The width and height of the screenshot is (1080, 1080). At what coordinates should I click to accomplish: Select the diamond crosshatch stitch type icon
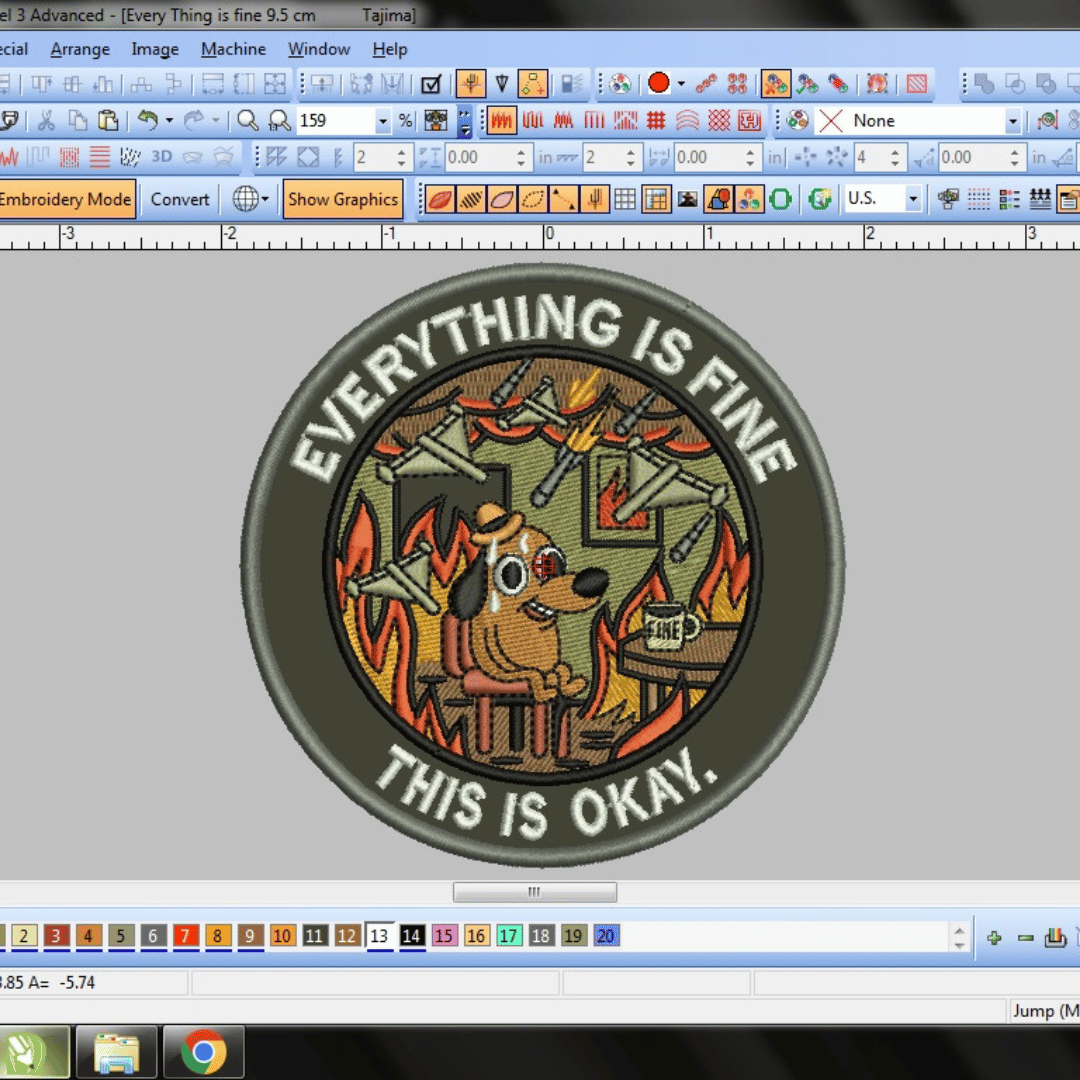(x=718, y=121)
